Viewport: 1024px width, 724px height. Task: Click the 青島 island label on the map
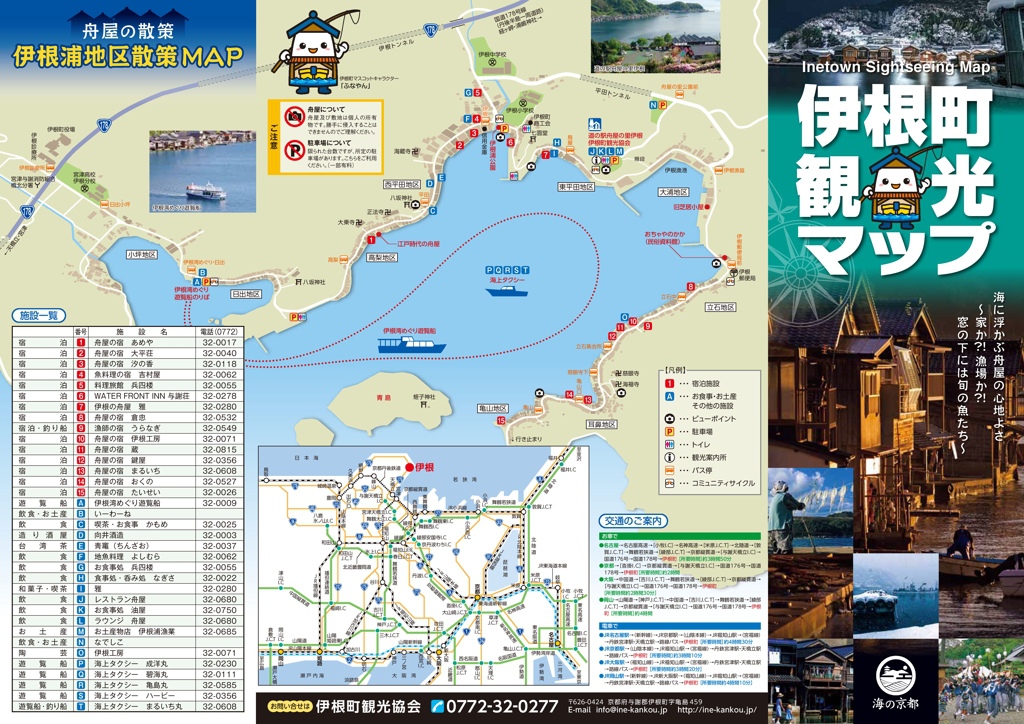coord(356,396)
